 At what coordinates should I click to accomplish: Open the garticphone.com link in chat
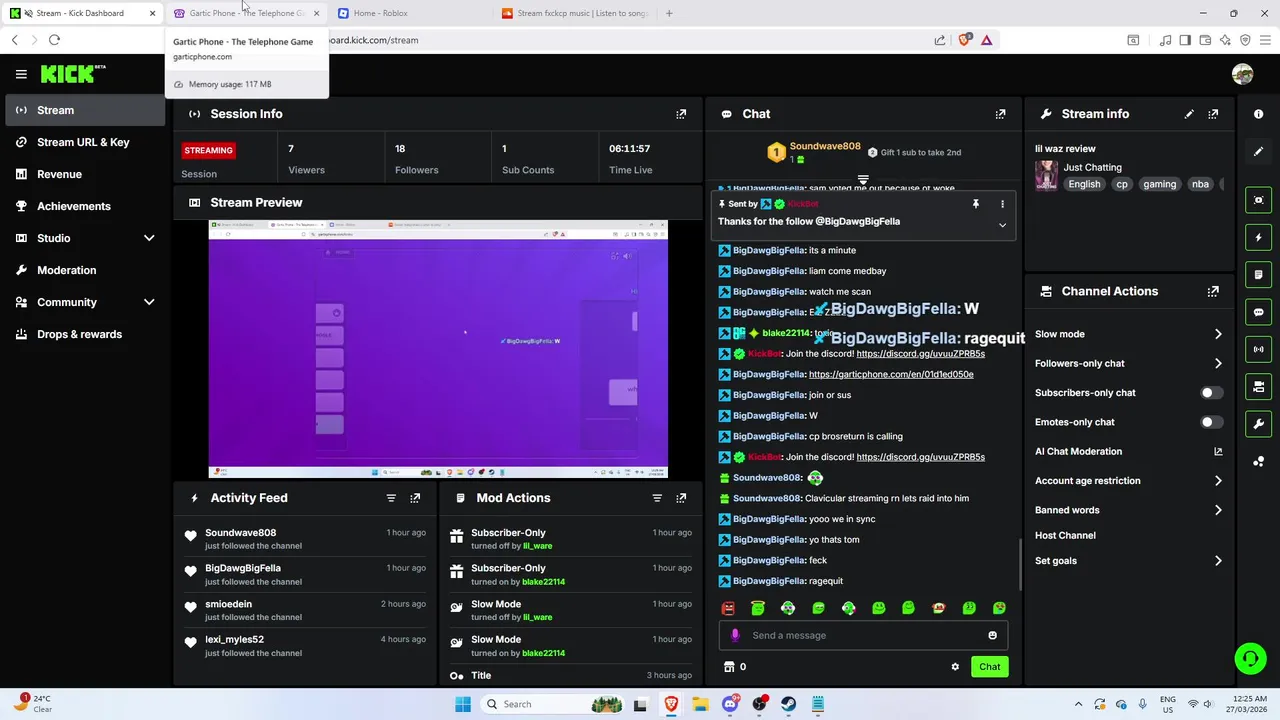(891, 374)
